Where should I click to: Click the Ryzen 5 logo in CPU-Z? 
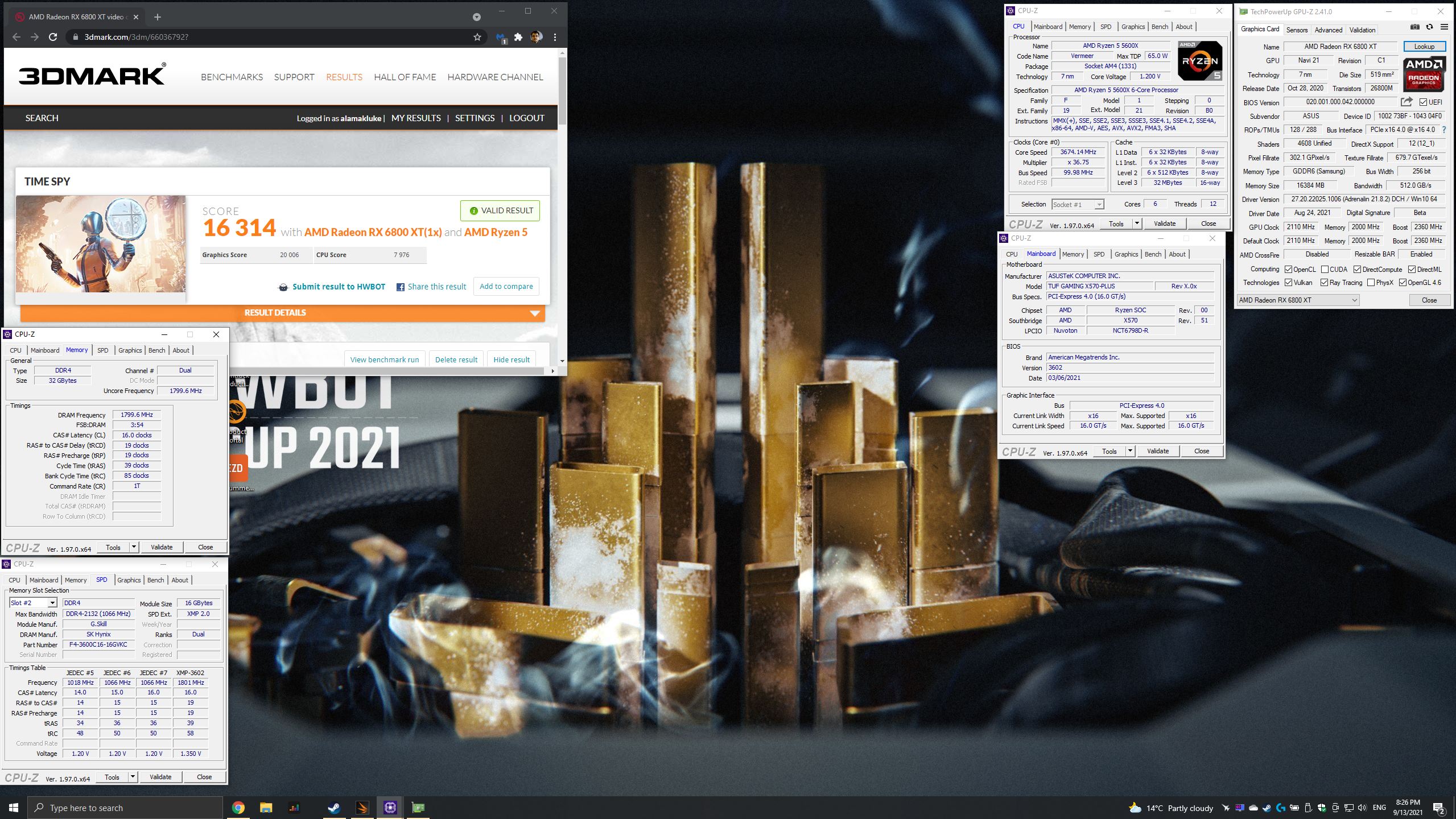click(1200, 61)
